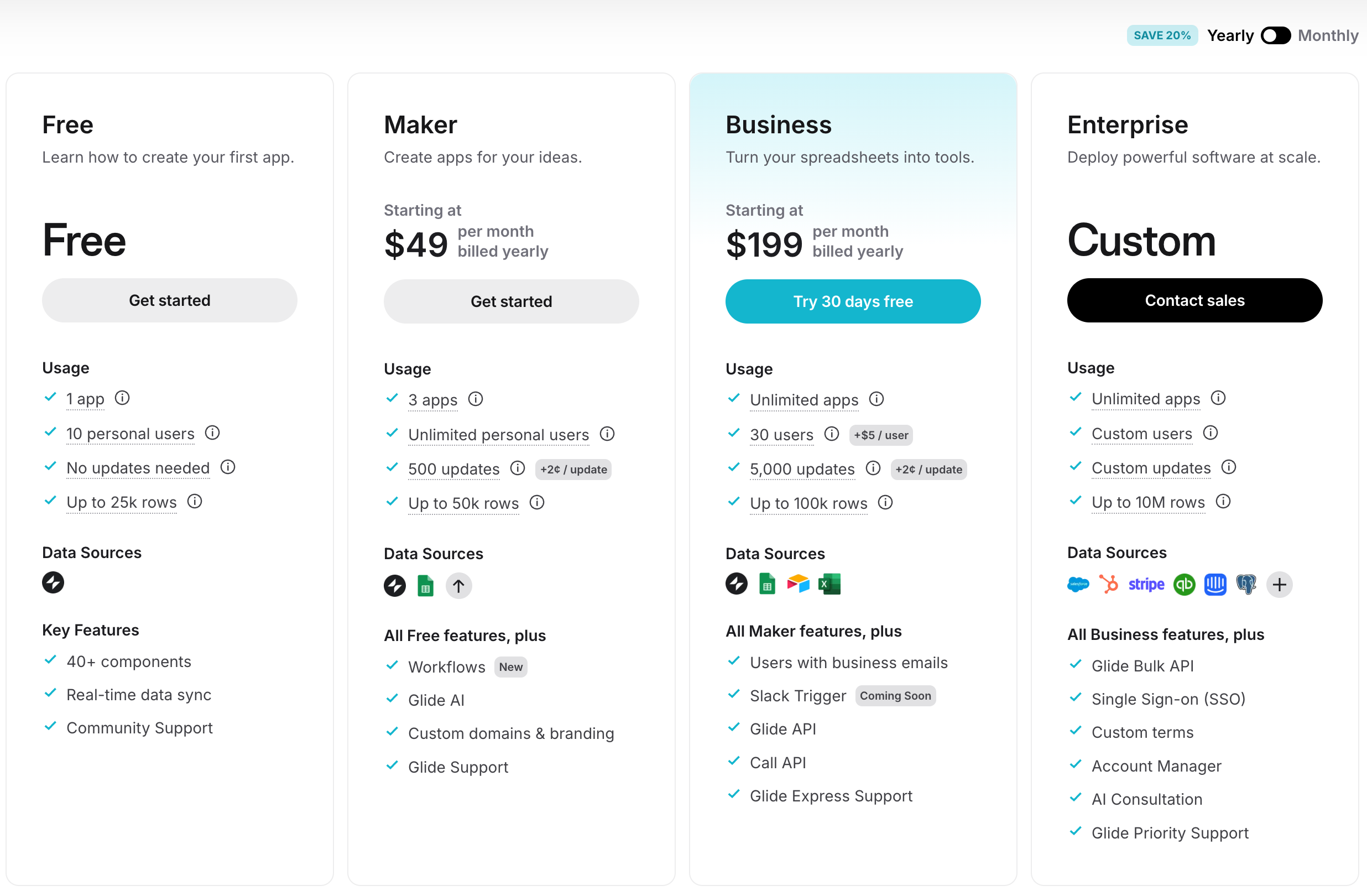This screenshot has height=896, width=1367.
Task: Click the Salesforce data source icon
Action: point(1078,585)
